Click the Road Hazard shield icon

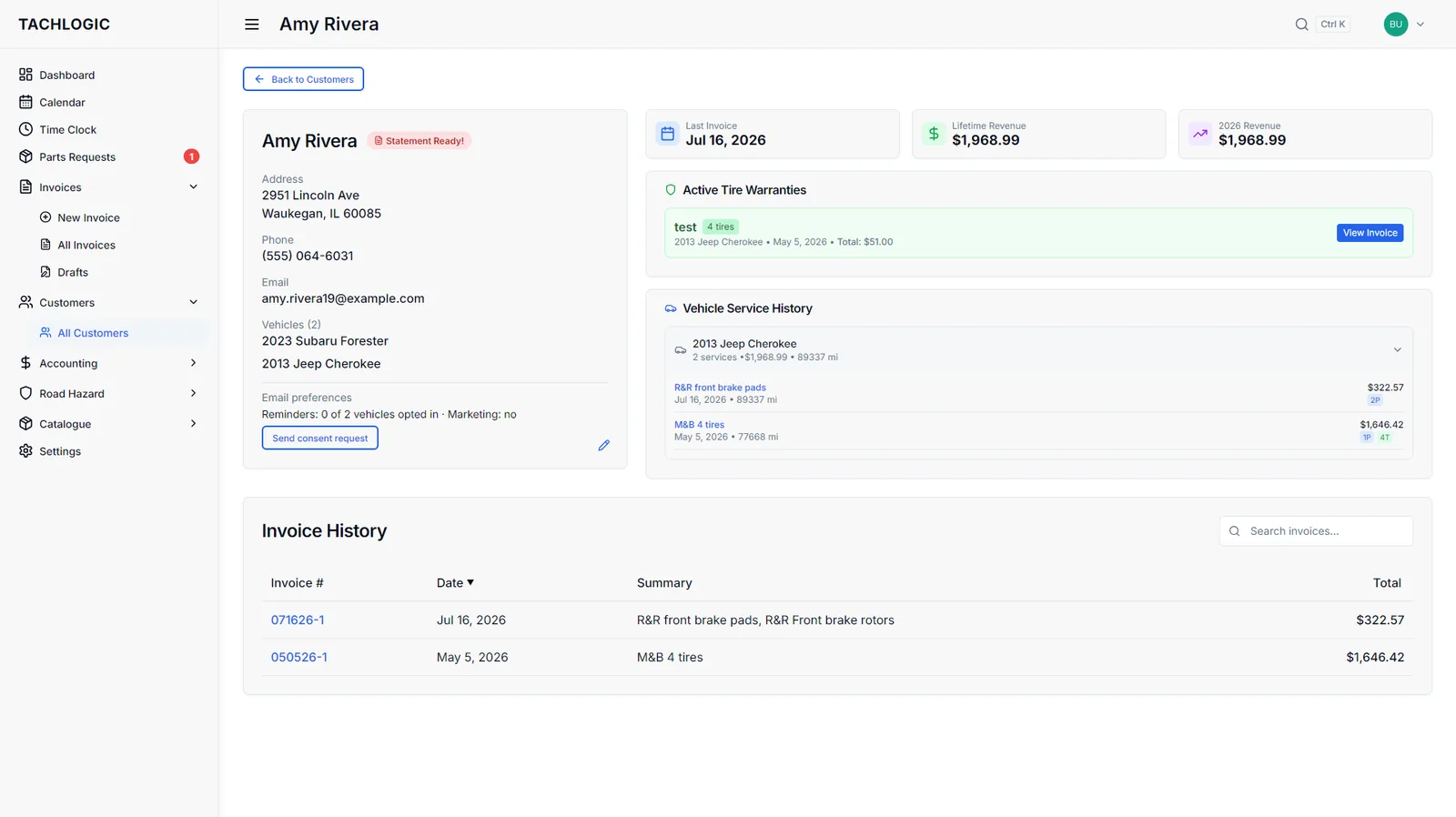(25, 393)
